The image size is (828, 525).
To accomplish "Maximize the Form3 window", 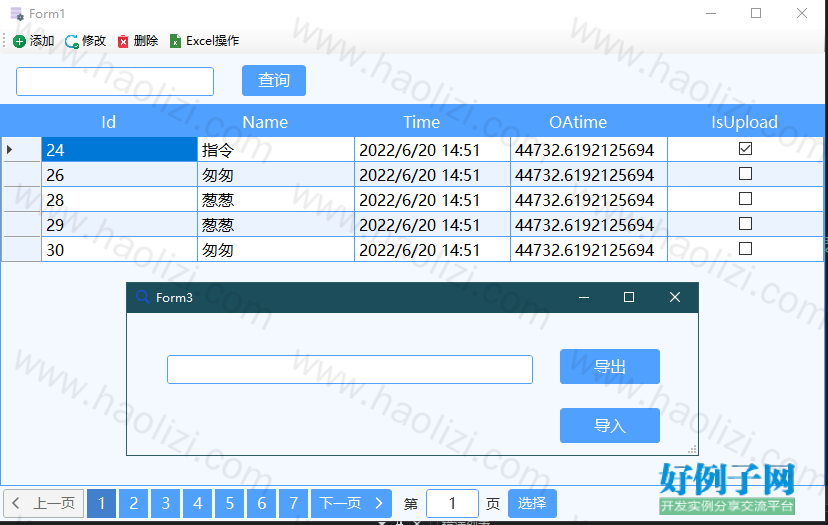I will pyautogui.click(x=628, y=297).
